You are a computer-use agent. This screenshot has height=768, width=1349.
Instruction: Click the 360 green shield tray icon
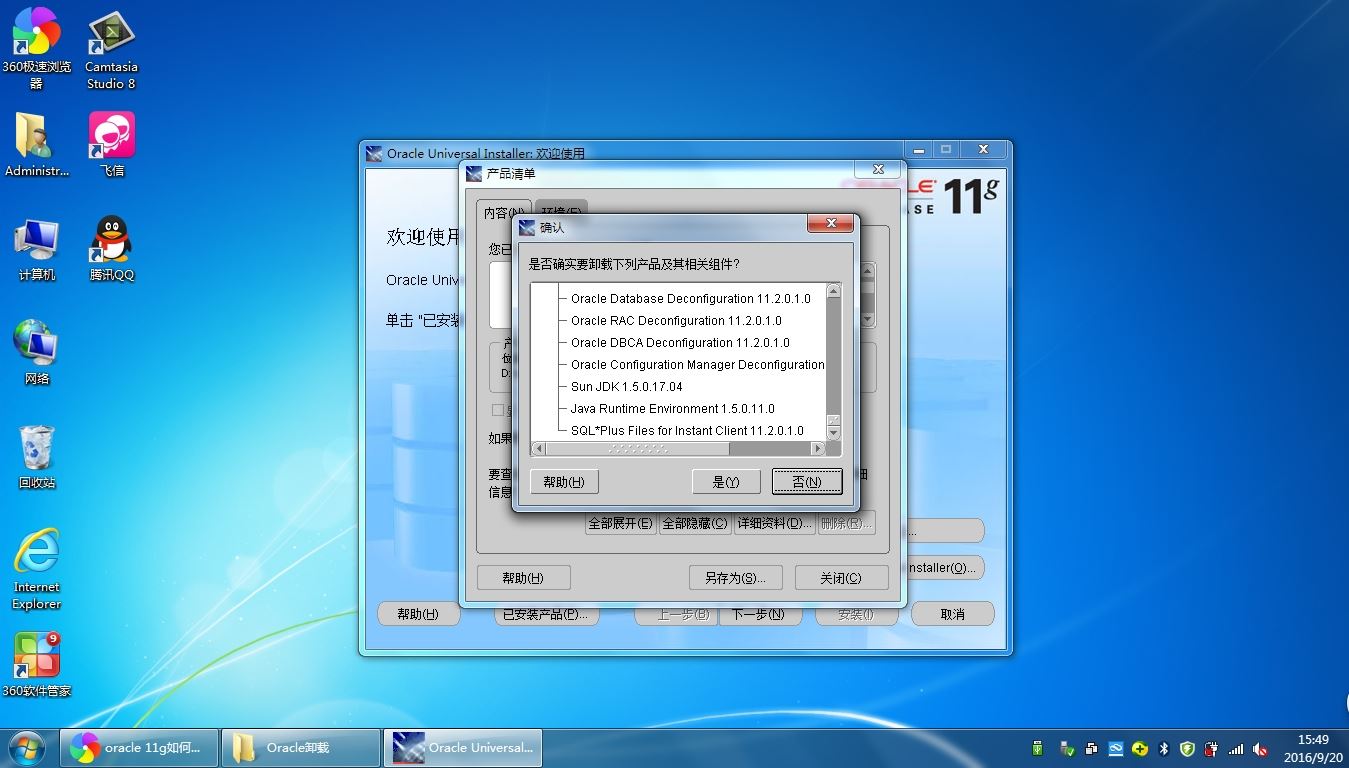click(1187, 748)
